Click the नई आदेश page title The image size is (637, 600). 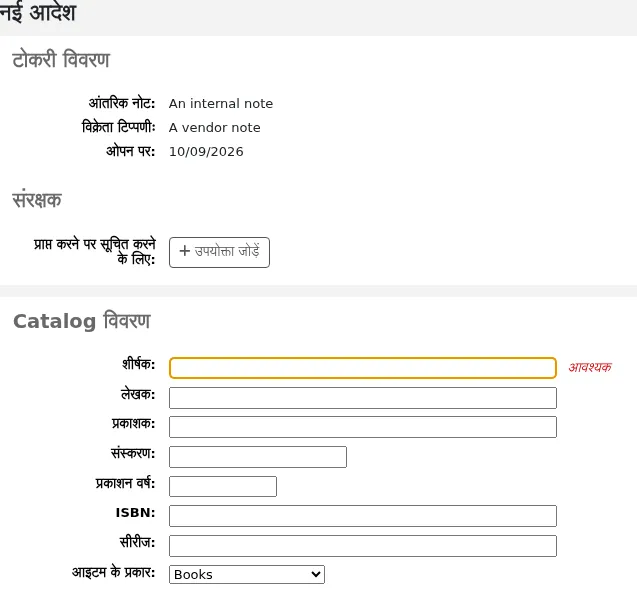38,12
